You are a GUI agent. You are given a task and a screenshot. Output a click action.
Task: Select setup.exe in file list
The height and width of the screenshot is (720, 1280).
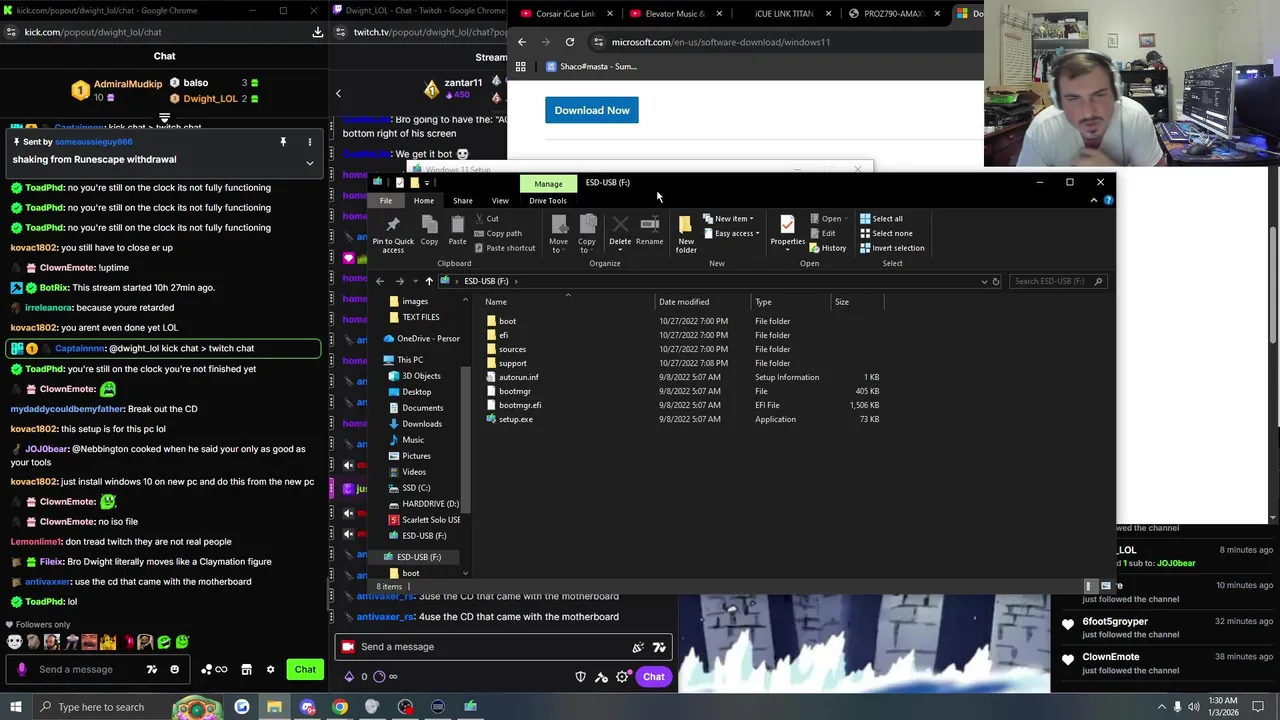click(x=516, y=419)
